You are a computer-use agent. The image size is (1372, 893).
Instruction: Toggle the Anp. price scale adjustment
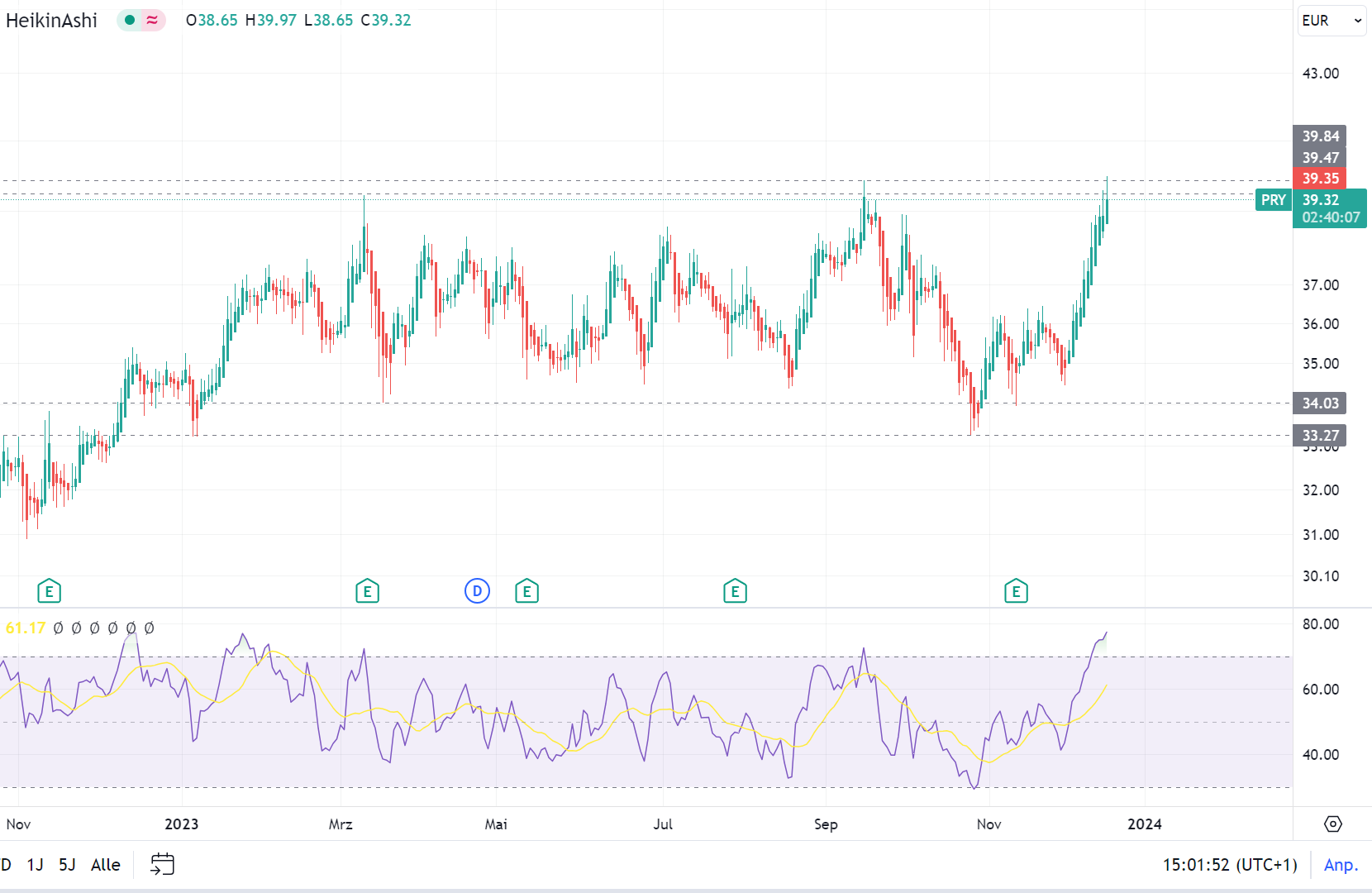1341,864
